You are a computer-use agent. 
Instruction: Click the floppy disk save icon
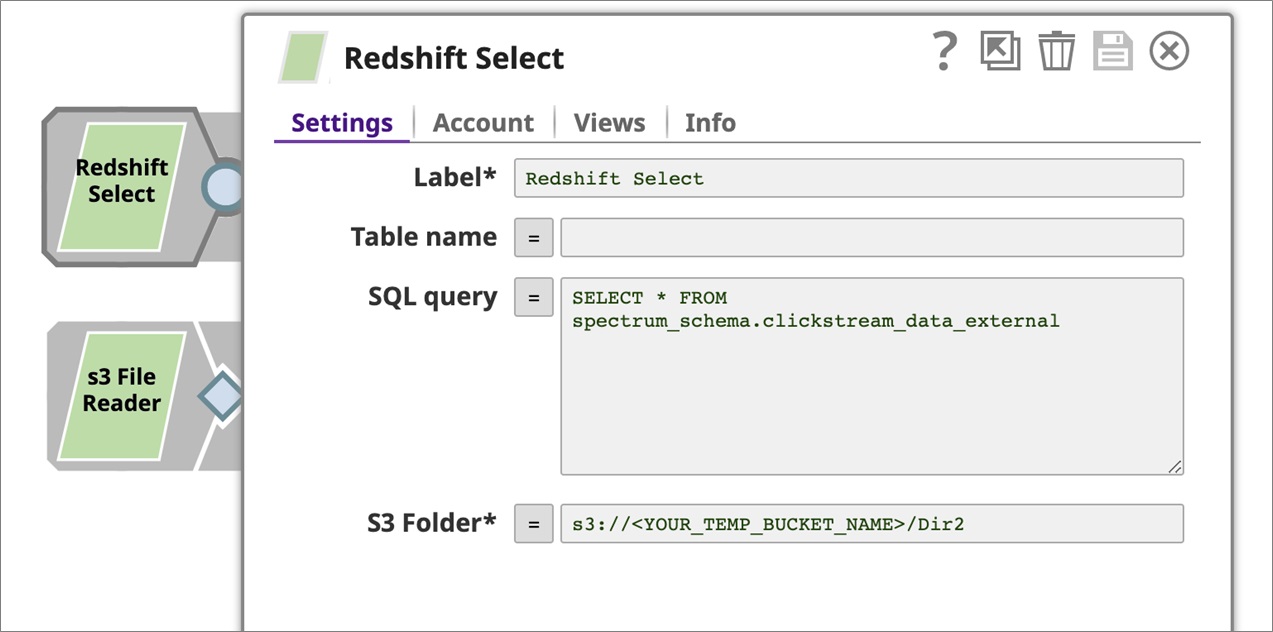[1112, 50]
